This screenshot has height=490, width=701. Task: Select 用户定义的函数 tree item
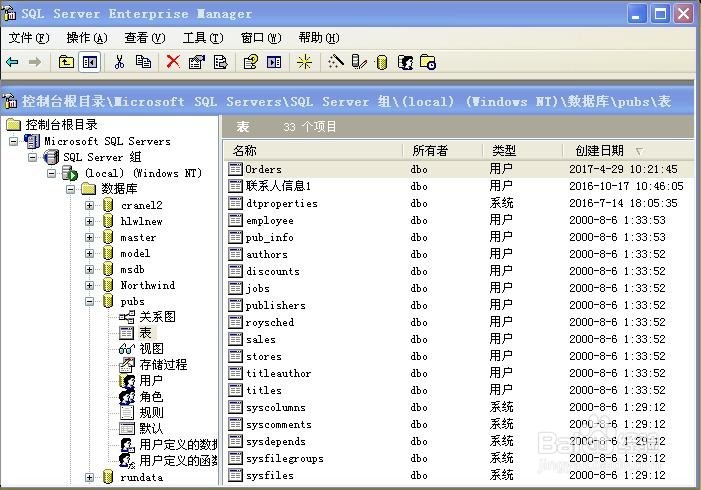[x=178, y=460]
